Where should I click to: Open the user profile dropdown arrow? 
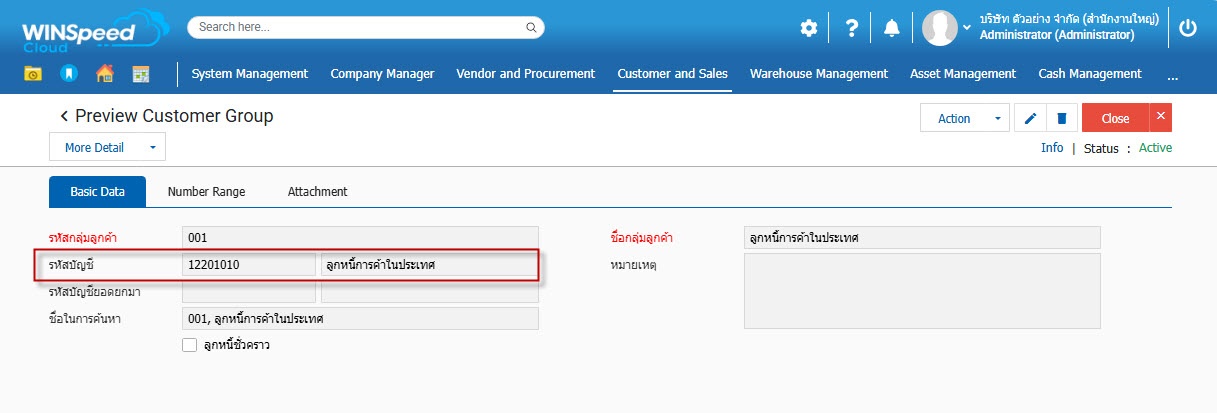967,28
